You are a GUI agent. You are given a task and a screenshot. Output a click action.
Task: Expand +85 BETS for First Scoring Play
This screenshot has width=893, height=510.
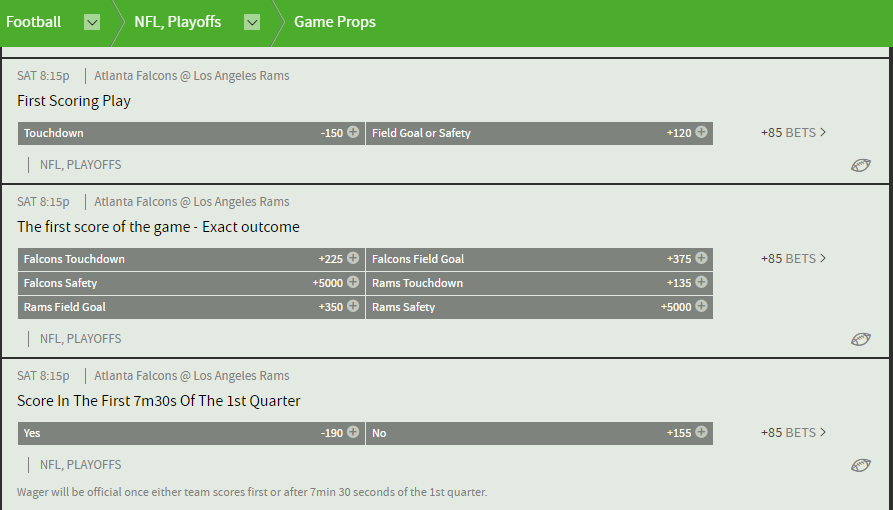[793, 133]
